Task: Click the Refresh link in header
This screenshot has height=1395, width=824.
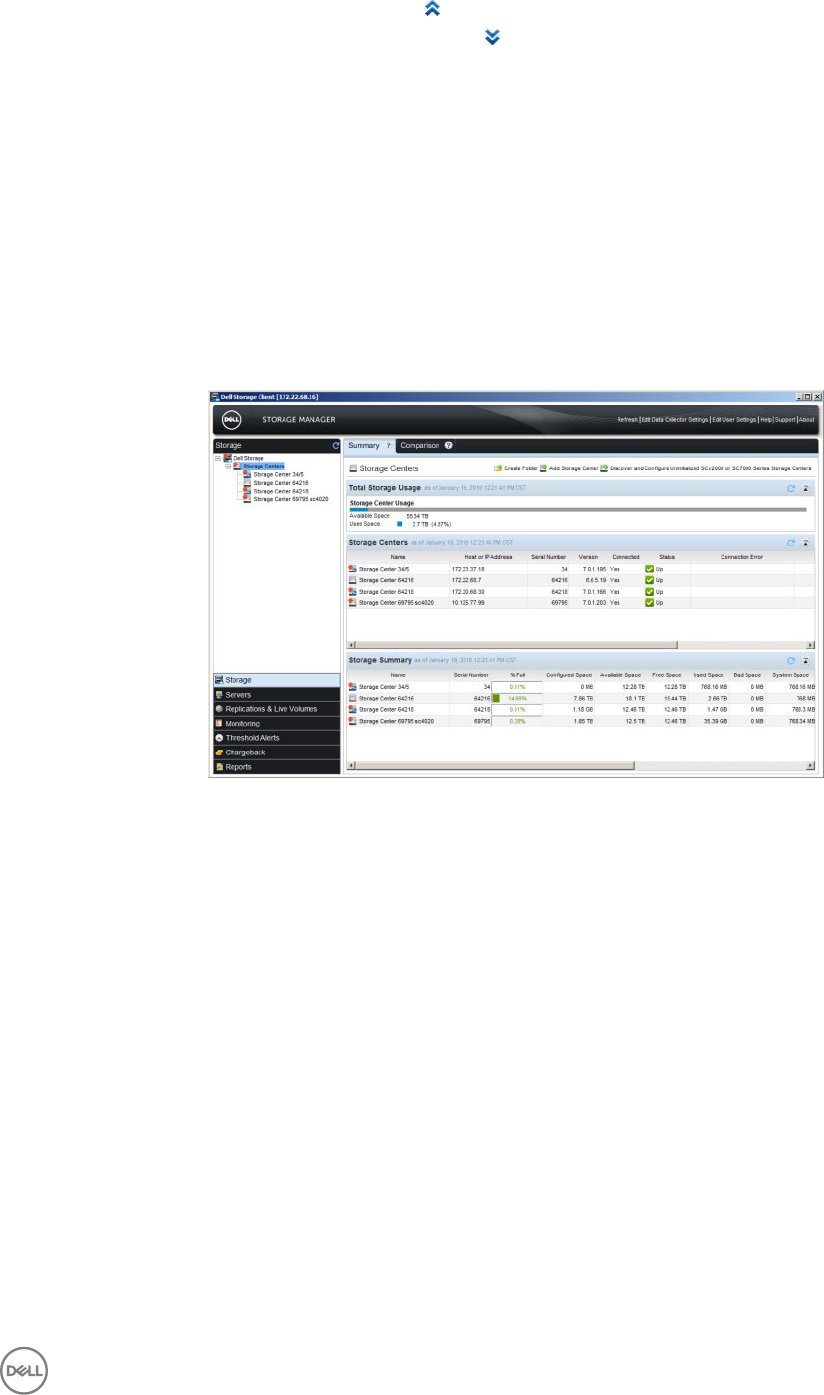Action: pos(627,420)
